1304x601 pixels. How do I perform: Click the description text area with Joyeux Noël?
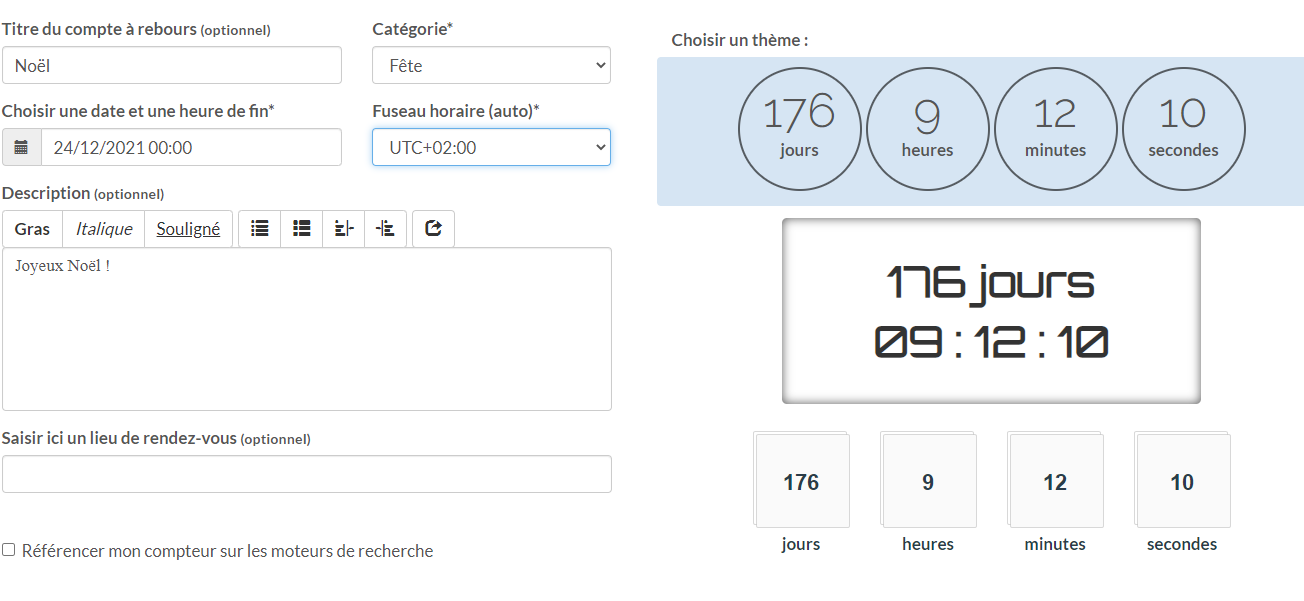pos(306,330)
